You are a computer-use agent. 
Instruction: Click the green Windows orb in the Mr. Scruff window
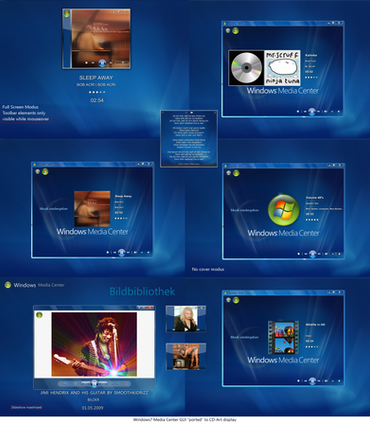pos(235,31)
